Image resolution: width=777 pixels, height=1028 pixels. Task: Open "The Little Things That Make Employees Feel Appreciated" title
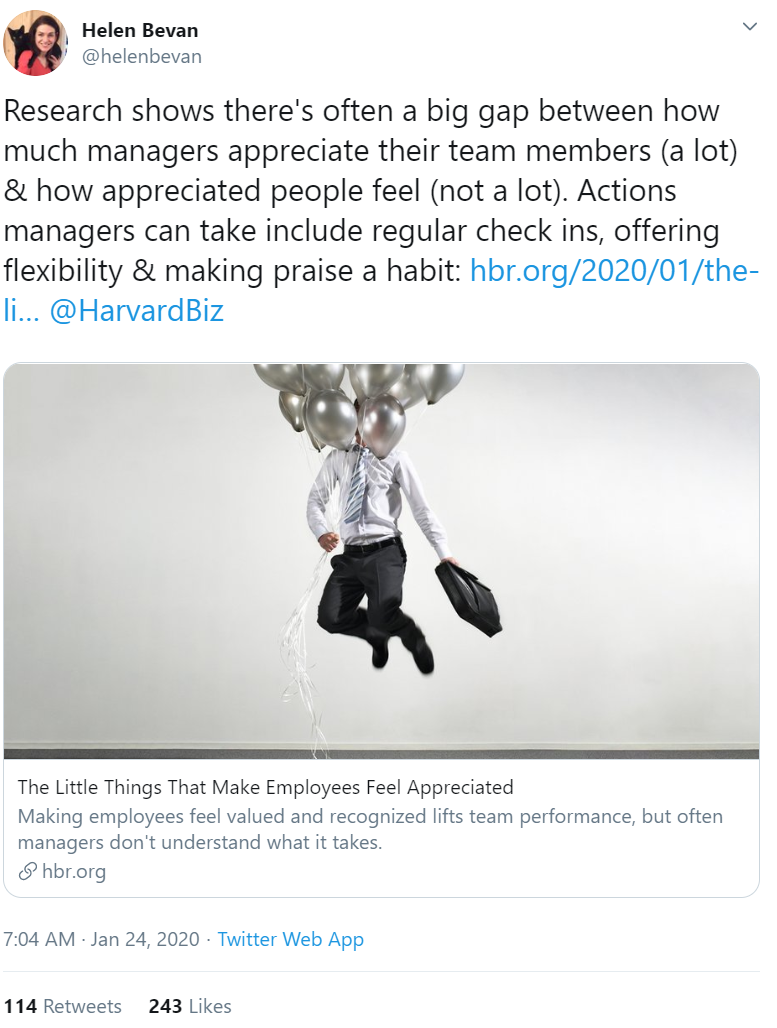click(x=266, y=787)
